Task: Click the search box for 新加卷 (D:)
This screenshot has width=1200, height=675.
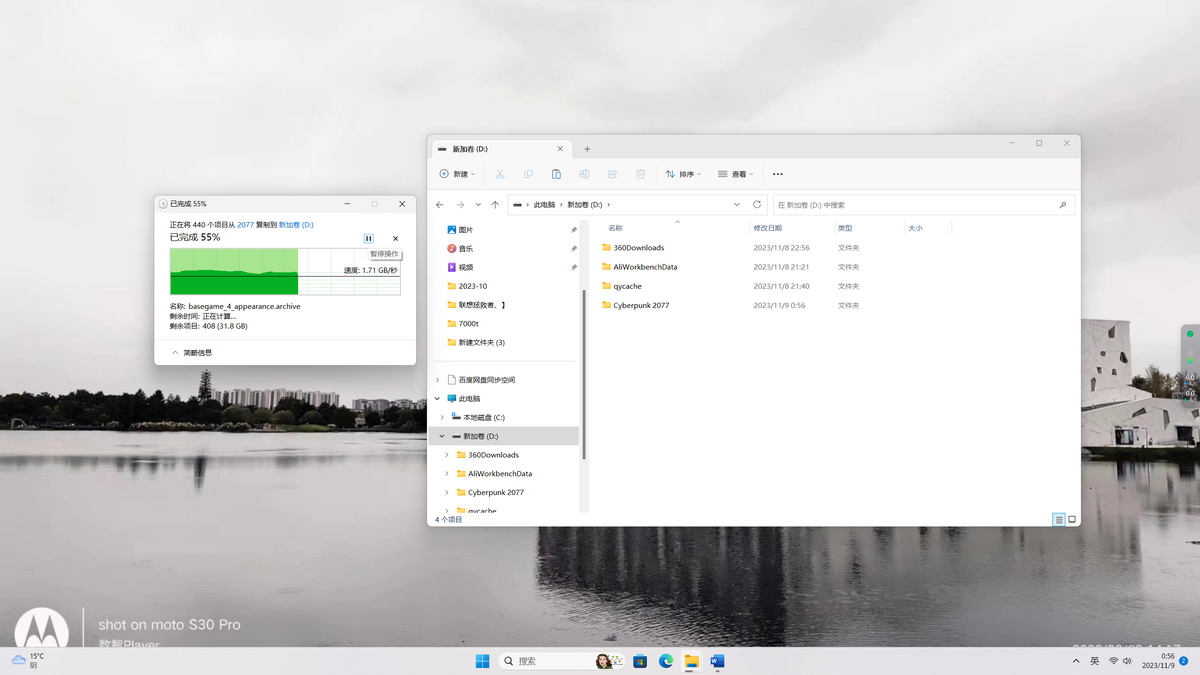Action: tap(923, 205)
